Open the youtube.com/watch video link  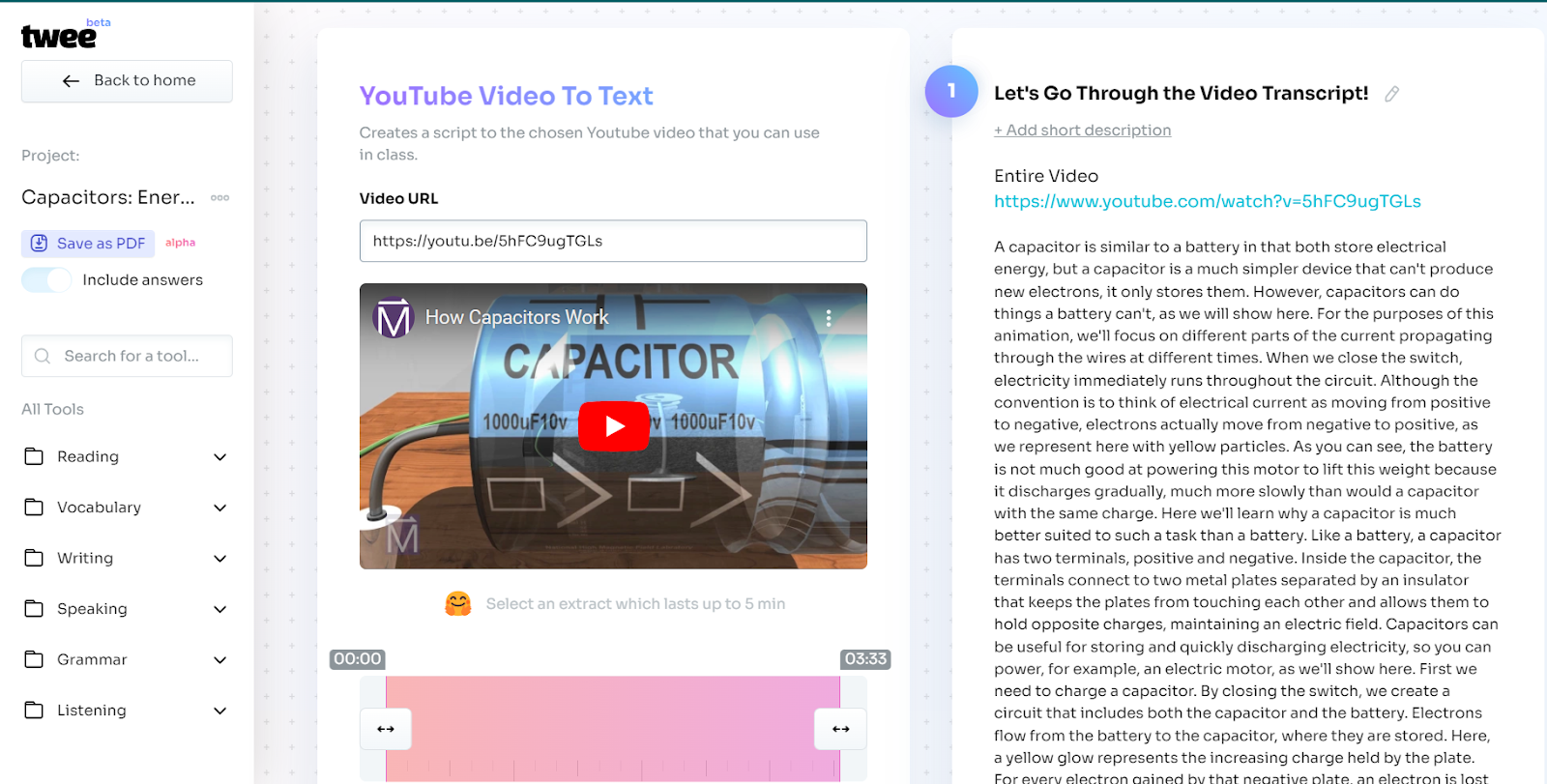1207,201
